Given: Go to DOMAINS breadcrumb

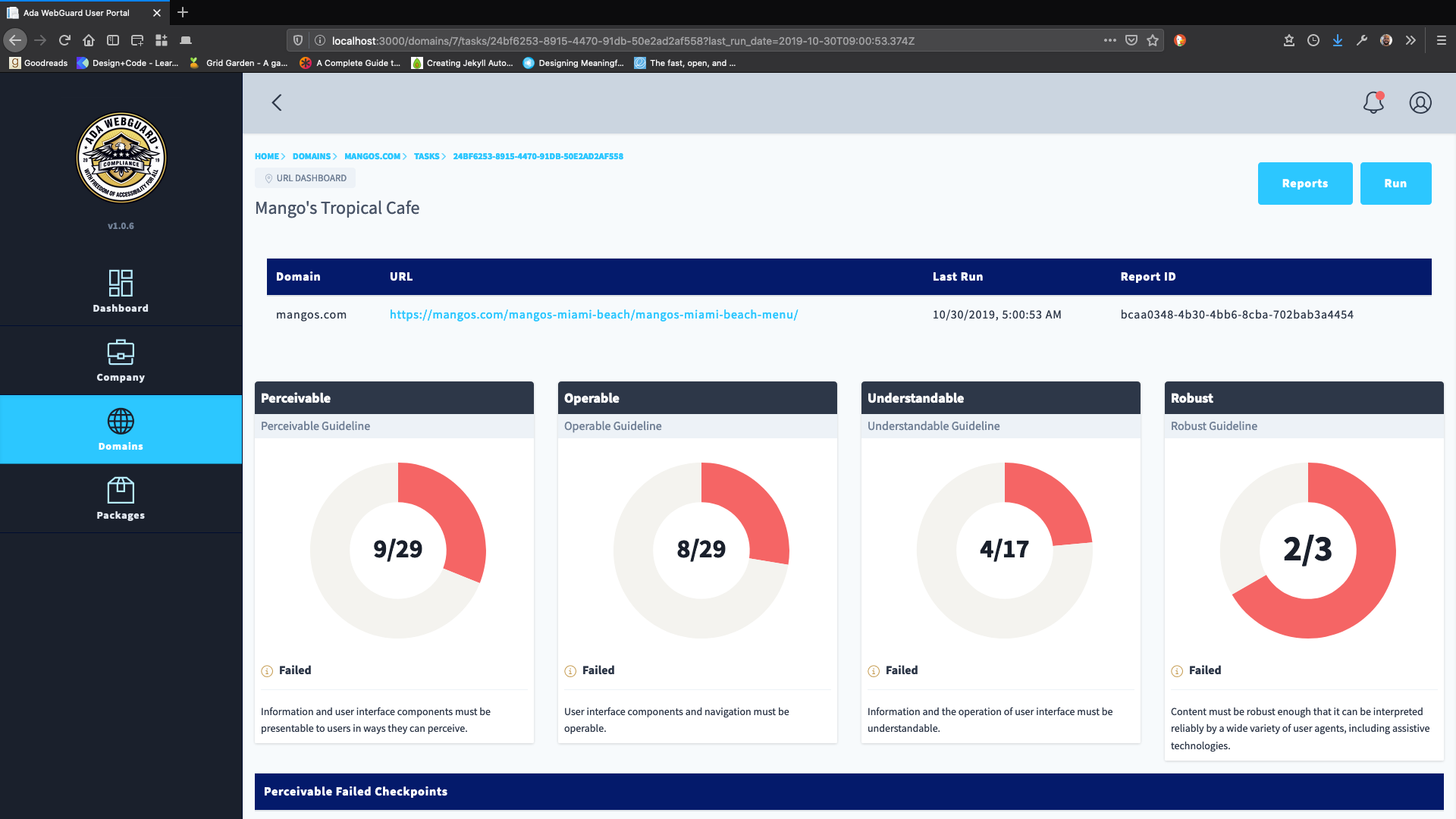Looking at the screenshot, I should (x=312, y=156).
